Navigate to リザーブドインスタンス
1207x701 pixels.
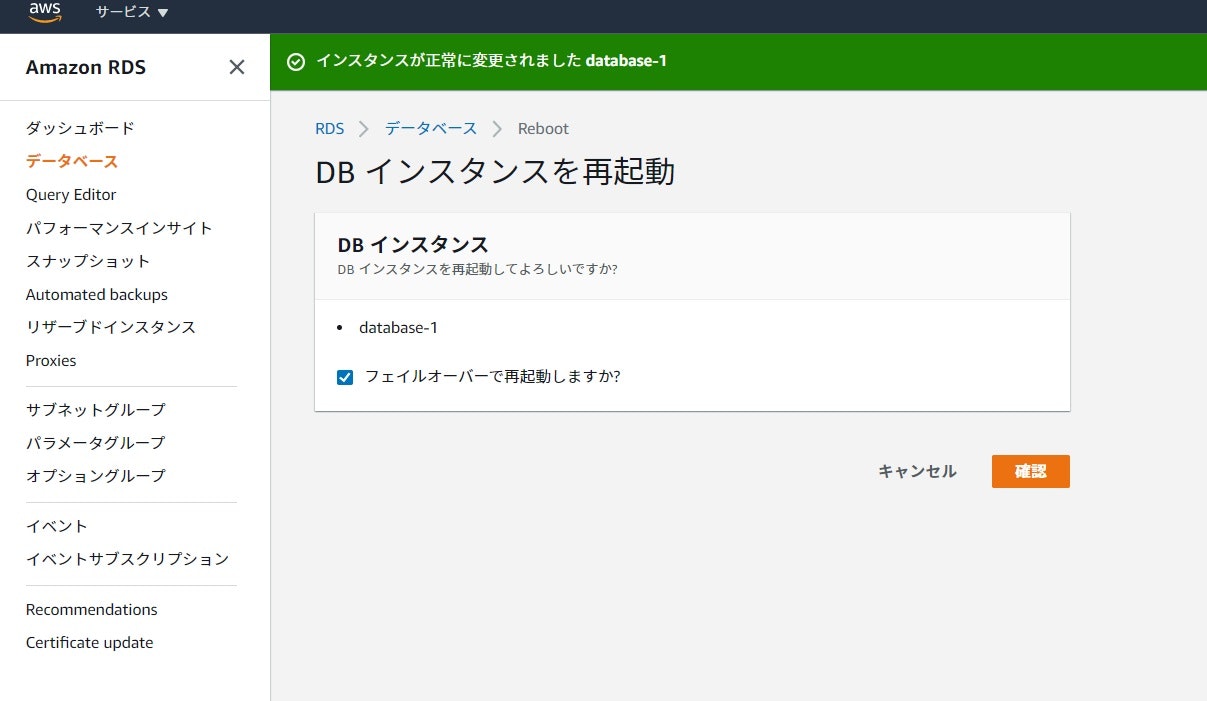(x=111, y=327)
